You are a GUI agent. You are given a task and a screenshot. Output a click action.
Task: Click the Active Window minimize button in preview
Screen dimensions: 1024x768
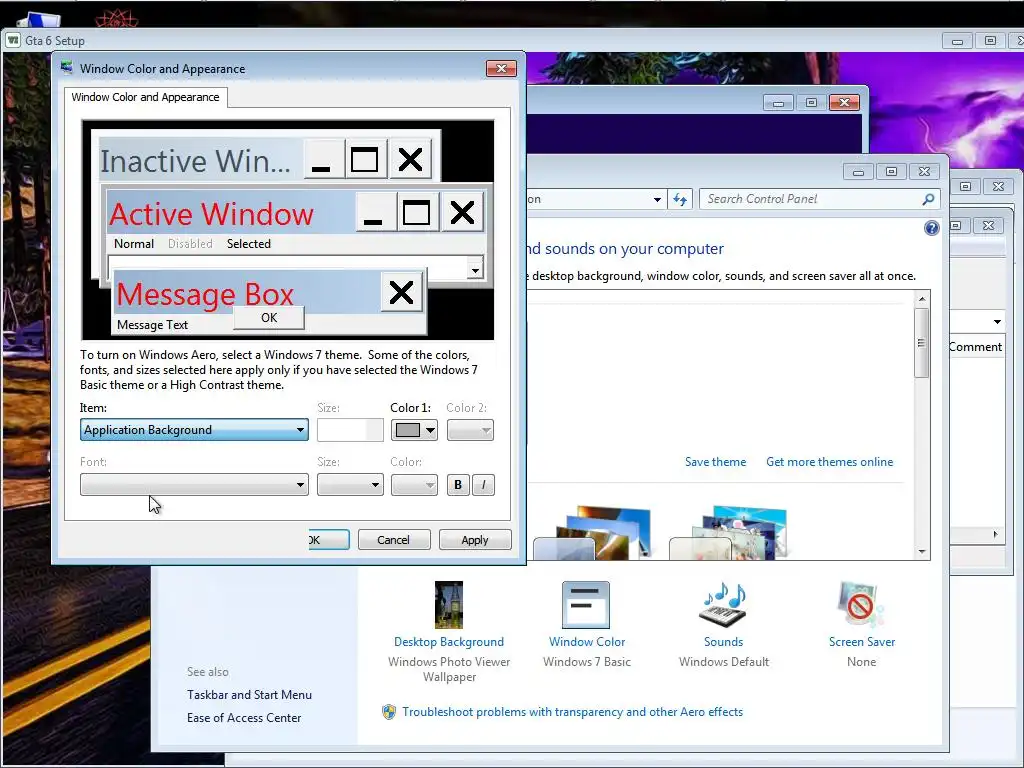(376, 212)
